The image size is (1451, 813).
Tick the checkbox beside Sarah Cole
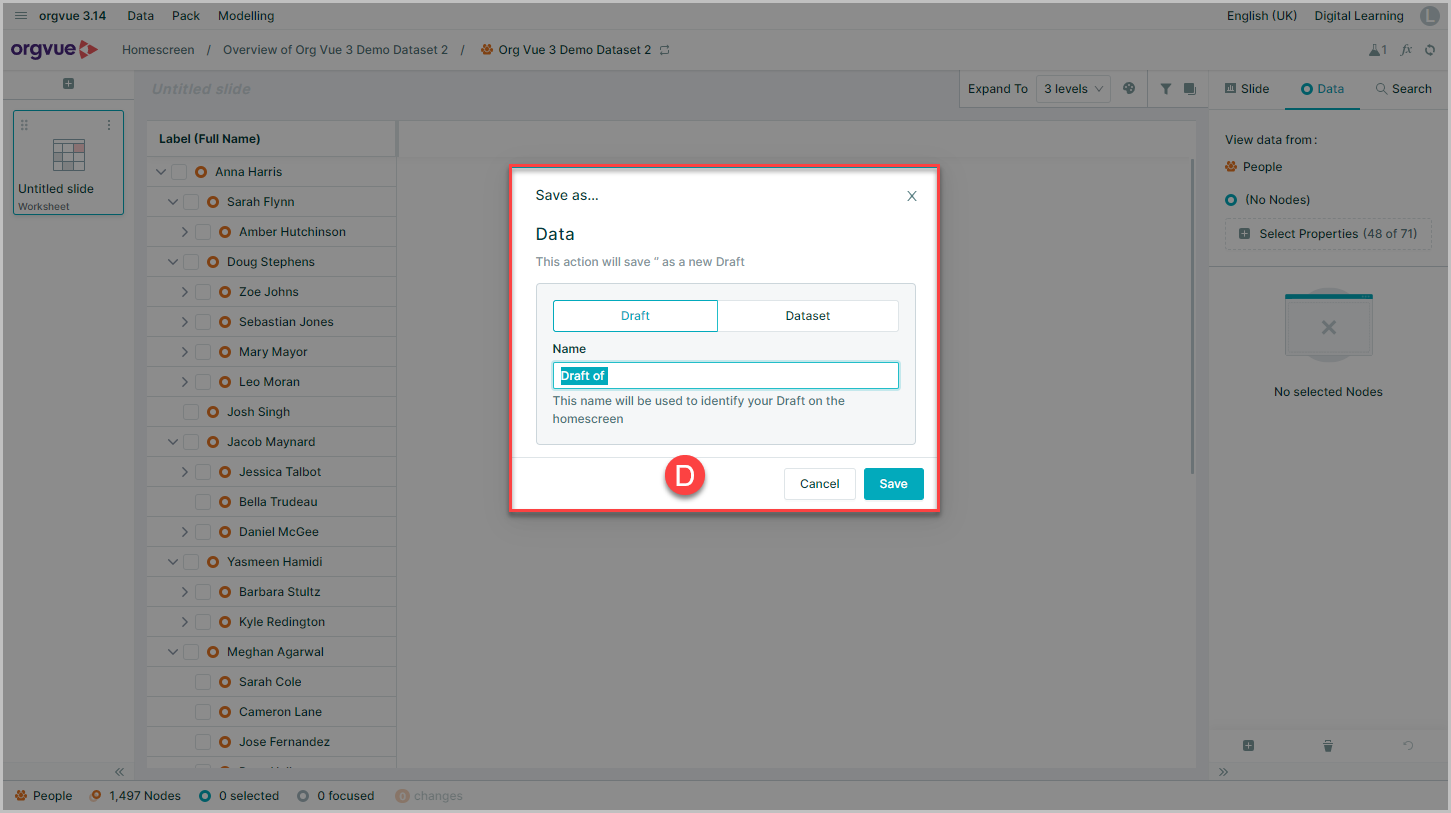click(x=203, y=682)
